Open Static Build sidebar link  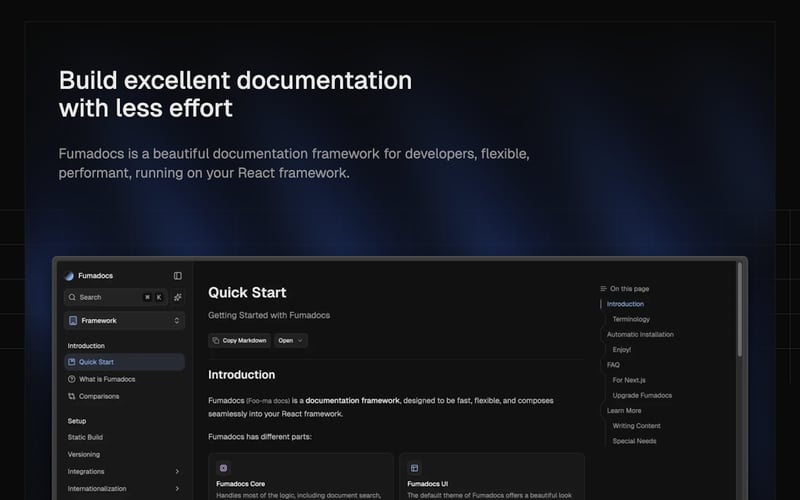[85, 437]
